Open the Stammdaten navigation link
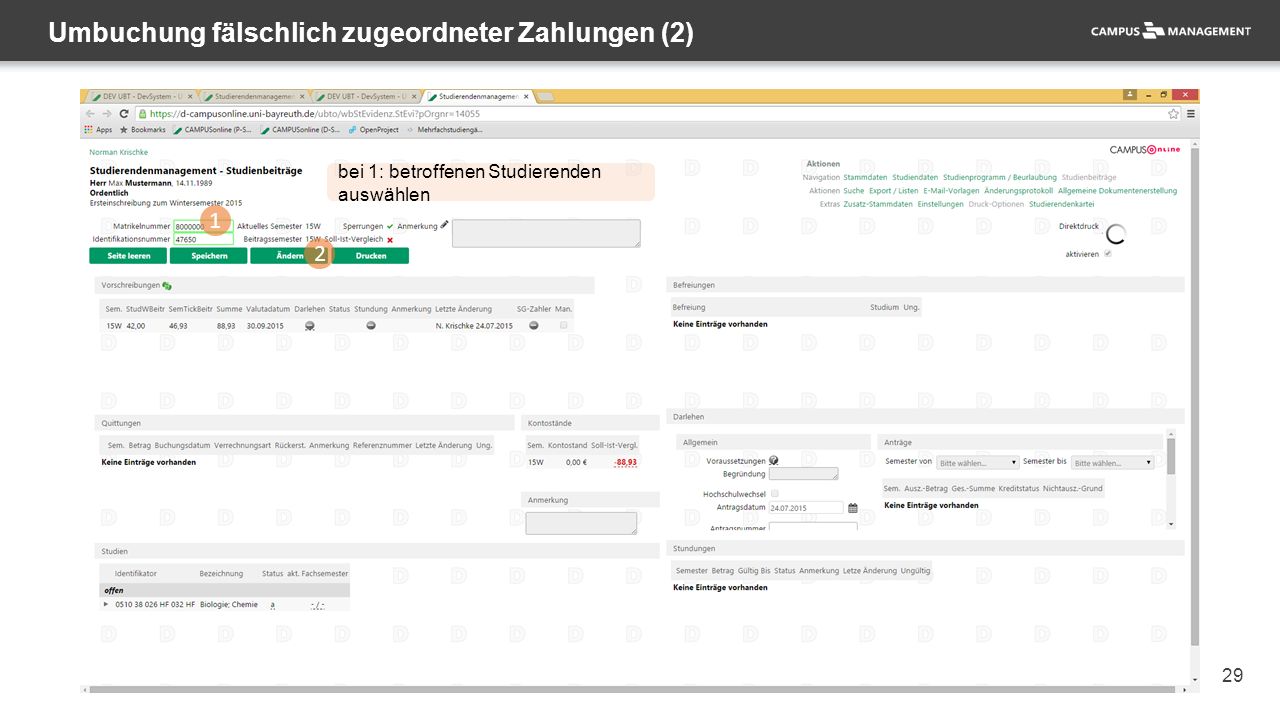Screen dimensions: 1280x720 pyautogui.click(x=865, y=177)
